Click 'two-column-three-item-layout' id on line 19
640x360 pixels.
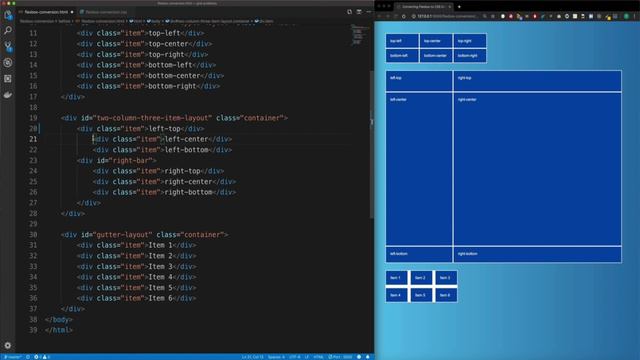(x=153, y=118)
